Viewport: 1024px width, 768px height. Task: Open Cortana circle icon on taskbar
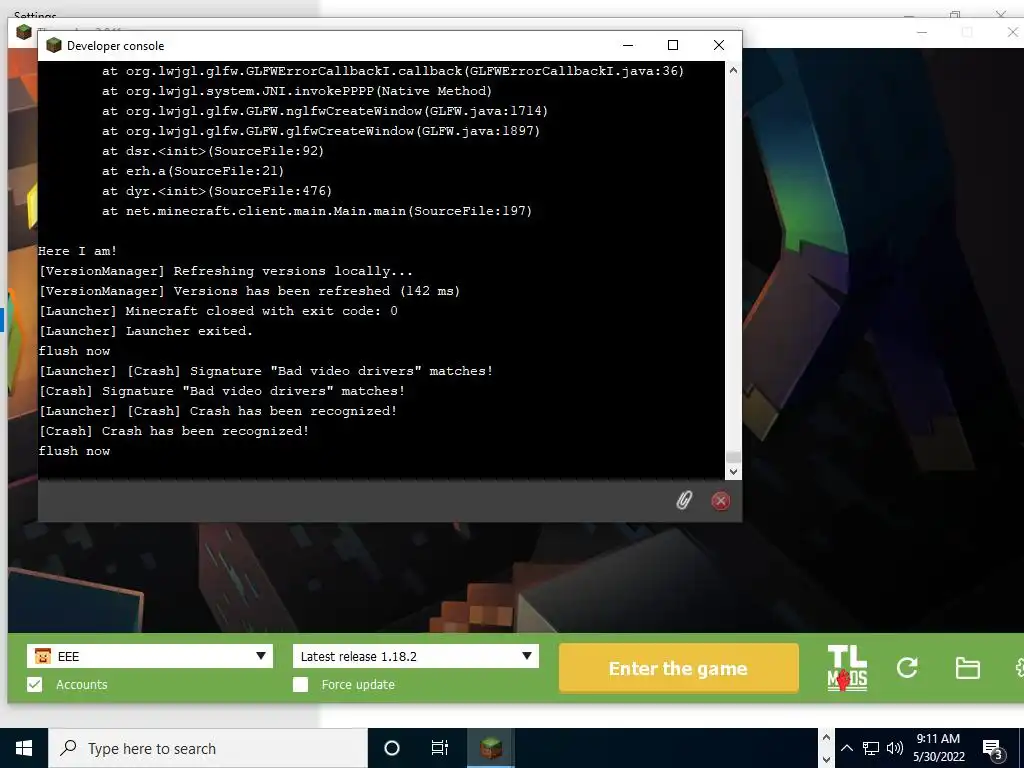(x=392, y=748)
